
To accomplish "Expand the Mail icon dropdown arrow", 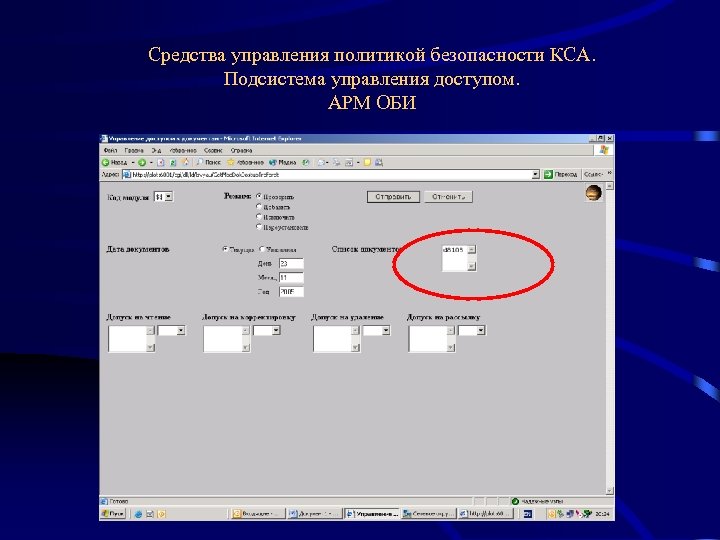I will [x=328, y=162].
